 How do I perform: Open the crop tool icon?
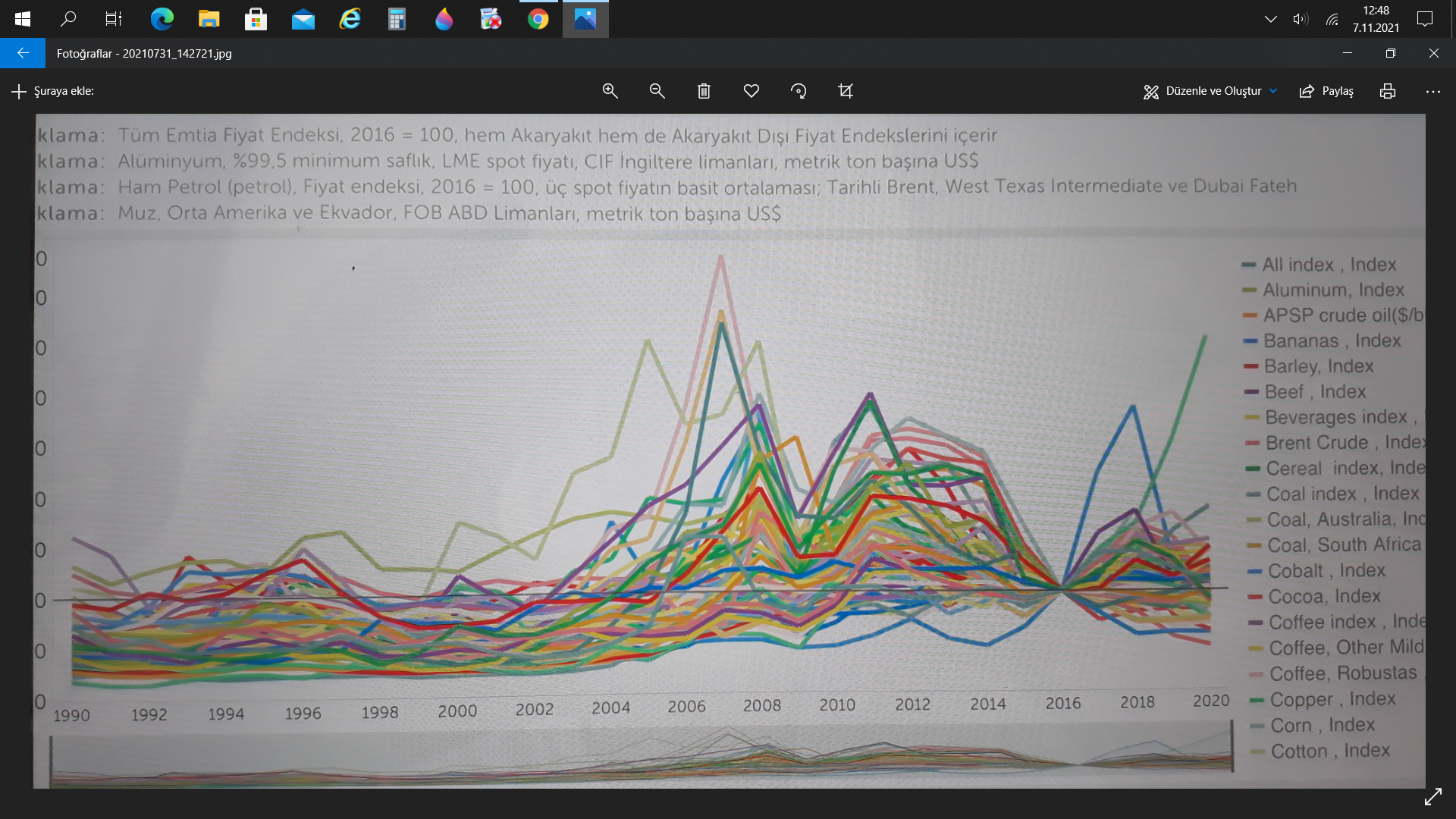[846, 91]
